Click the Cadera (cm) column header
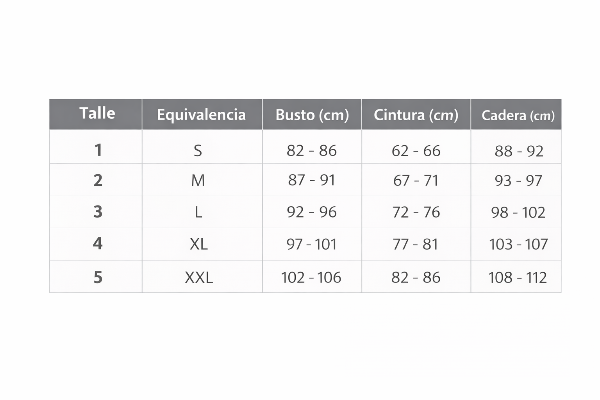600x400 pixels. (518, 115)
